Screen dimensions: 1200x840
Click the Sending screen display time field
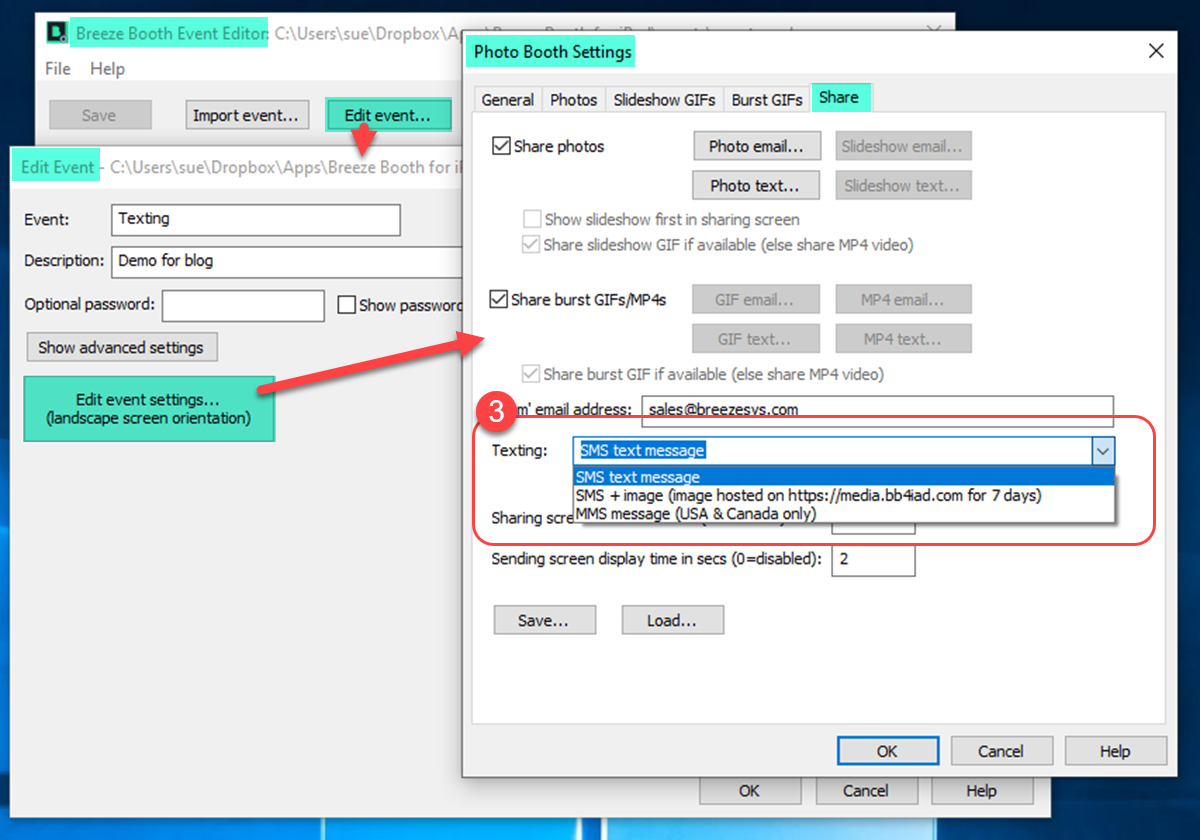(873, 559)
